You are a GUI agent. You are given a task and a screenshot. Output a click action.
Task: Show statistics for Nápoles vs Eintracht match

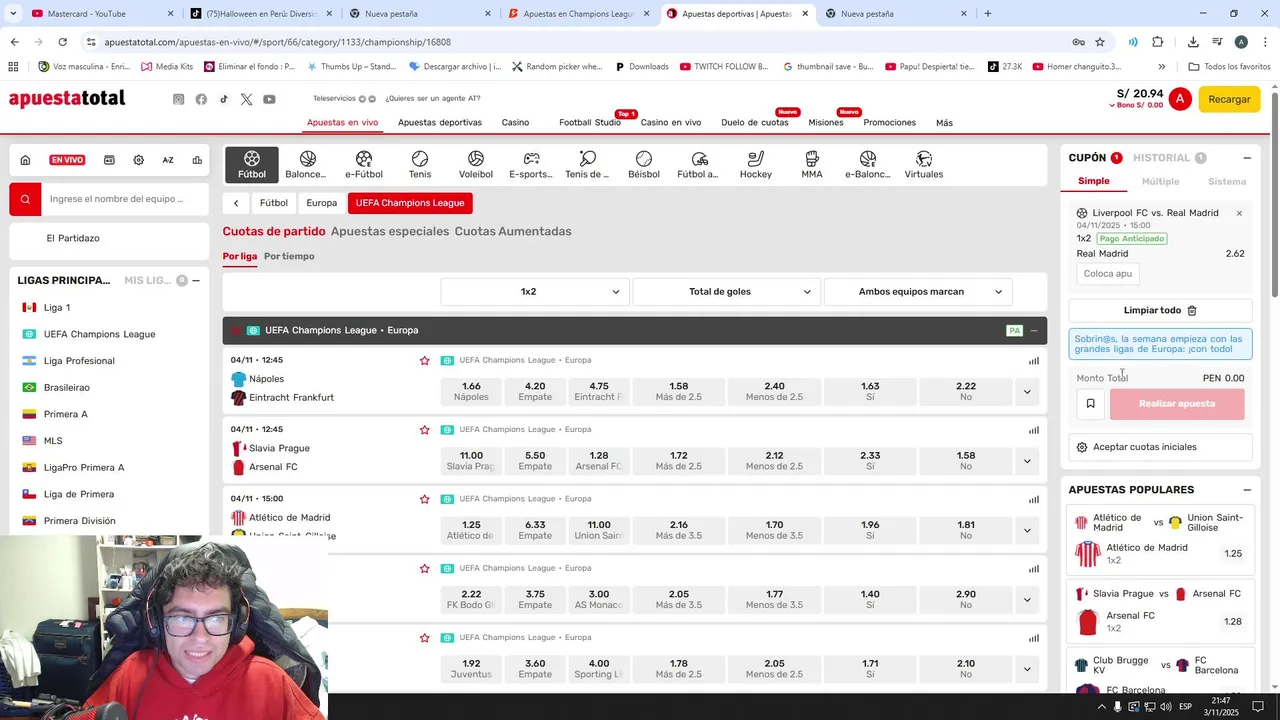tap(1034, 361)
